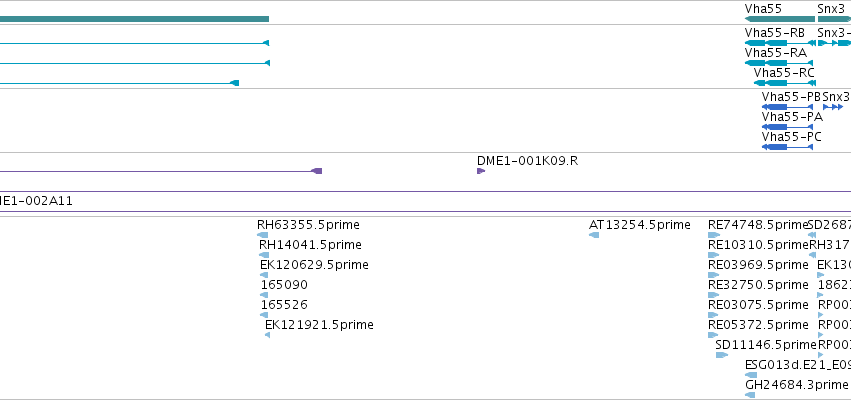Image resolution: width=851 pixels, height=400 pixels.
Task: Select the Snx3 gene bar
Action: pos(834,19)
